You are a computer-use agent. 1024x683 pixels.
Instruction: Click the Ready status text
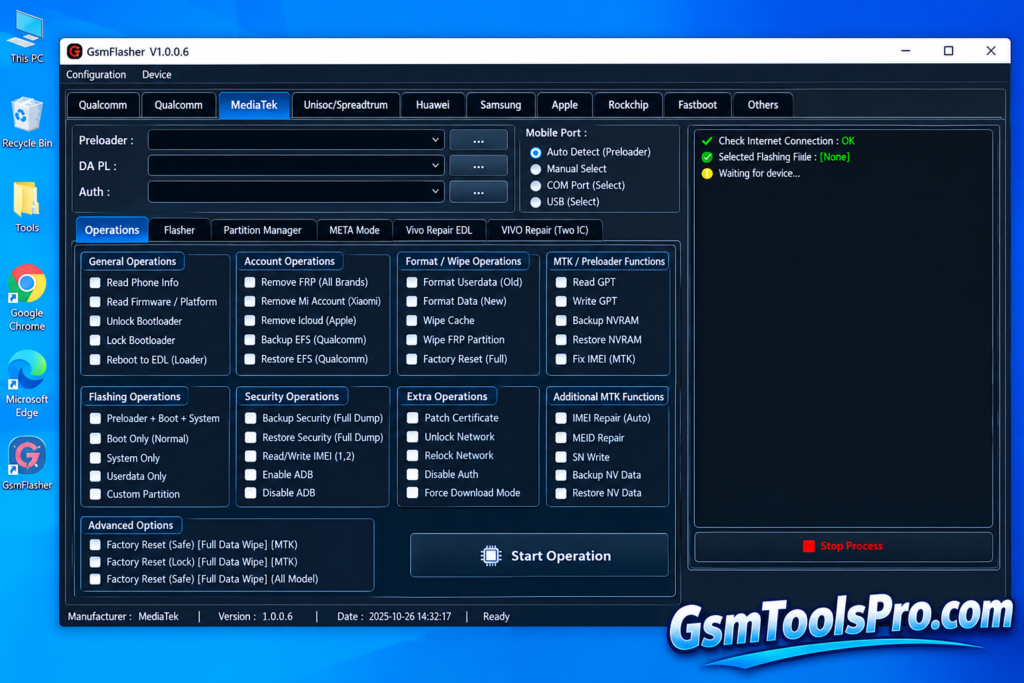click(x=496, y=616)
